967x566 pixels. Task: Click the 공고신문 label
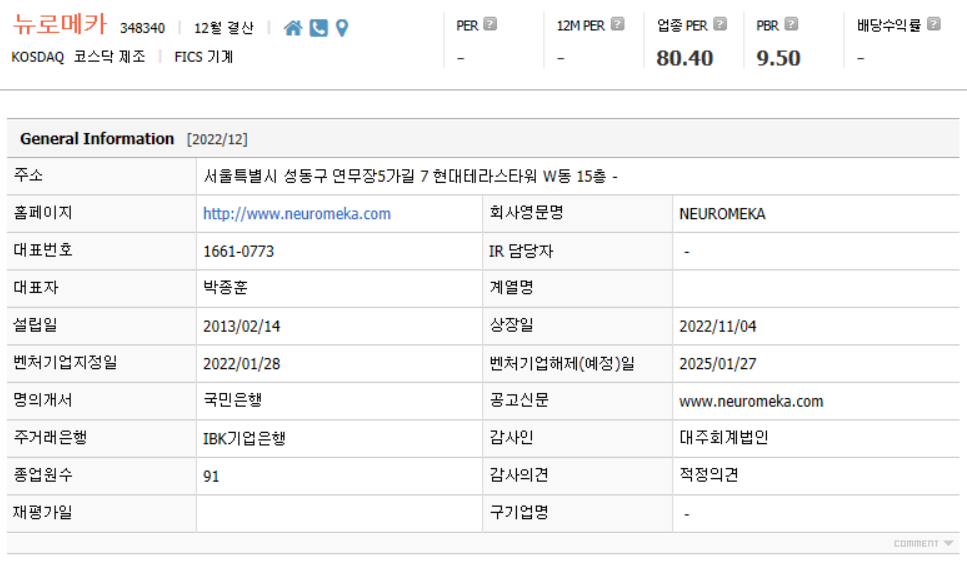[x=519, y=400]
